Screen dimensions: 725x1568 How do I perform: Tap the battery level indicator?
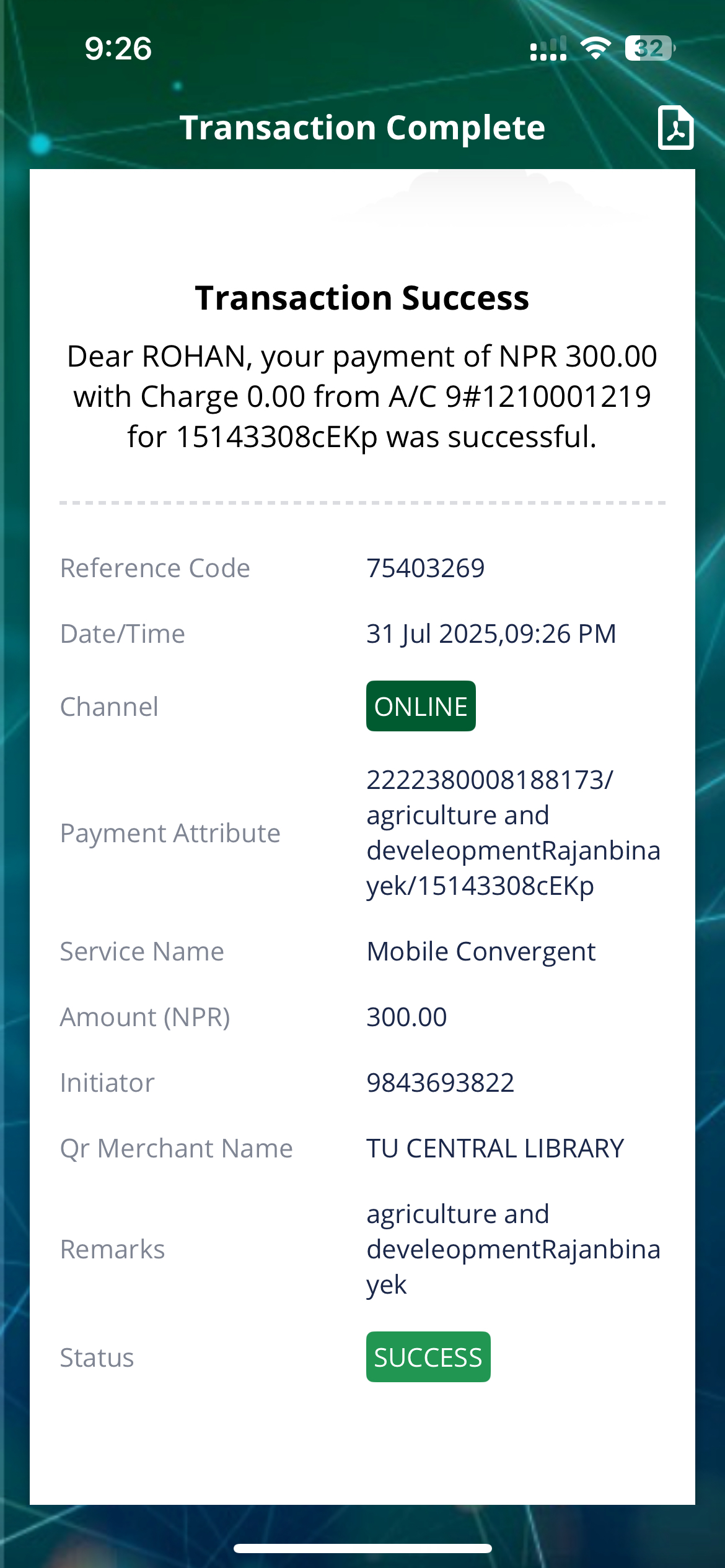pos(649,48)
